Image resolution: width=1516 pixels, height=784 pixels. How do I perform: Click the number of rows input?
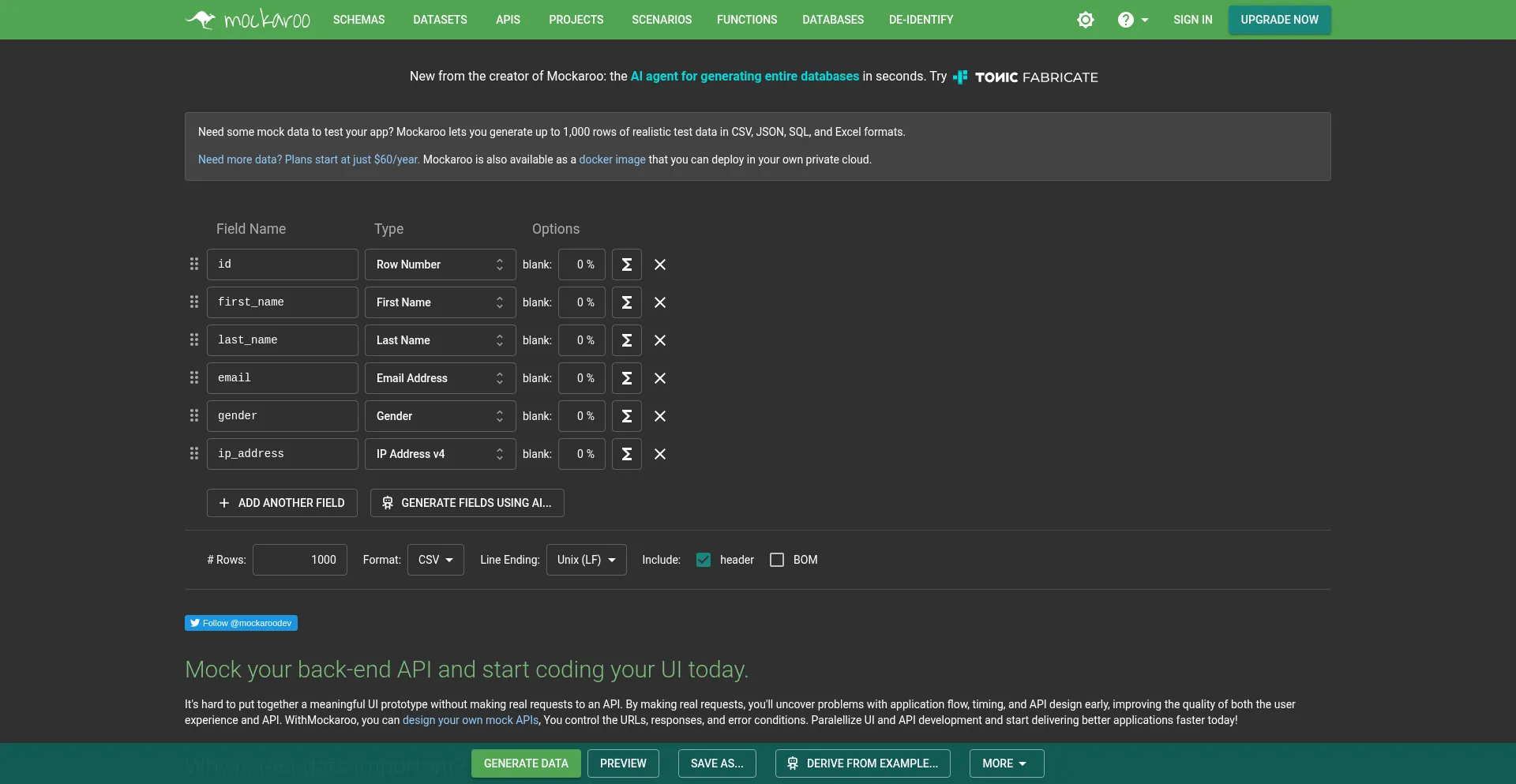coord(300,560)
